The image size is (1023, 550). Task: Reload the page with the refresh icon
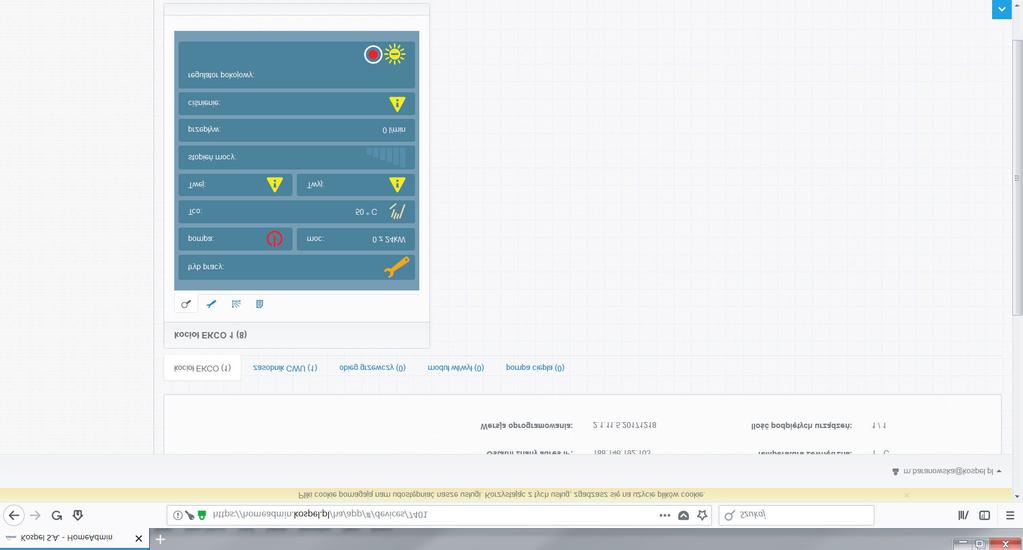pyautogui.click(x=57, y=515)
